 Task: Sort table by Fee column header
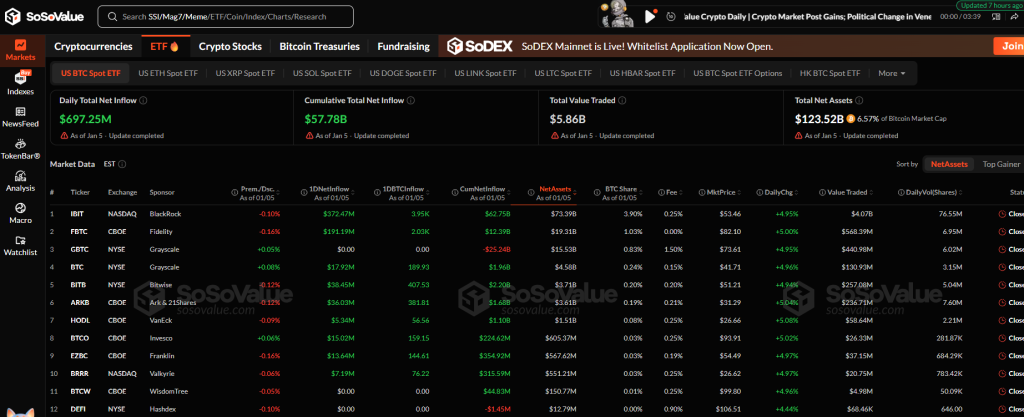point(675,192)
